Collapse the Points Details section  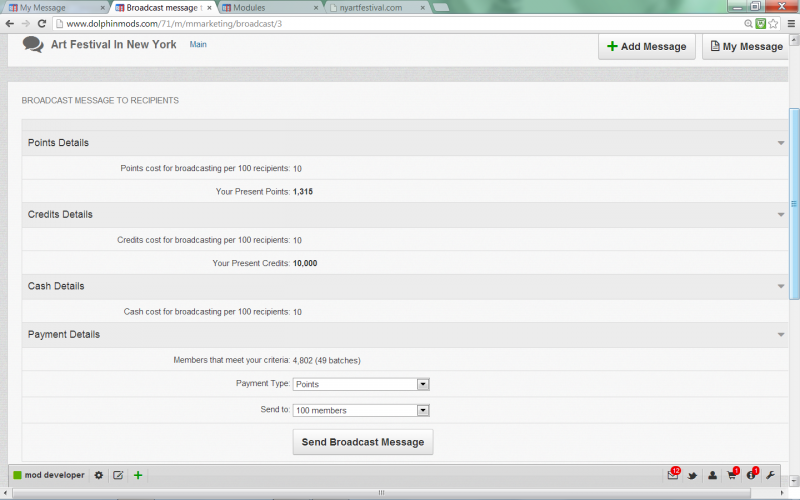tap(781, 143)
